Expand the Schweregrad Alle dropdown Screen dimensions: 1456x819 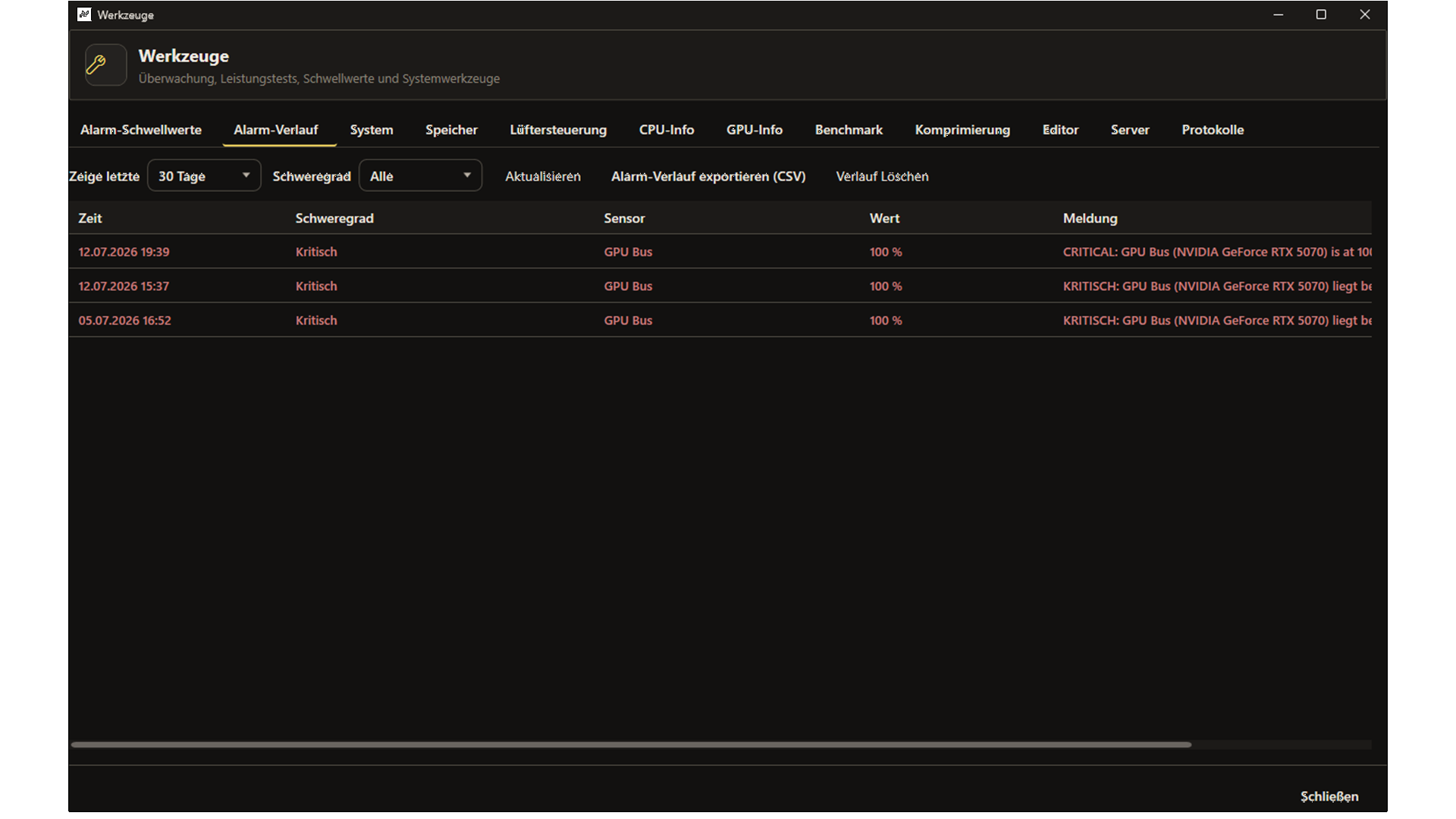420,176
